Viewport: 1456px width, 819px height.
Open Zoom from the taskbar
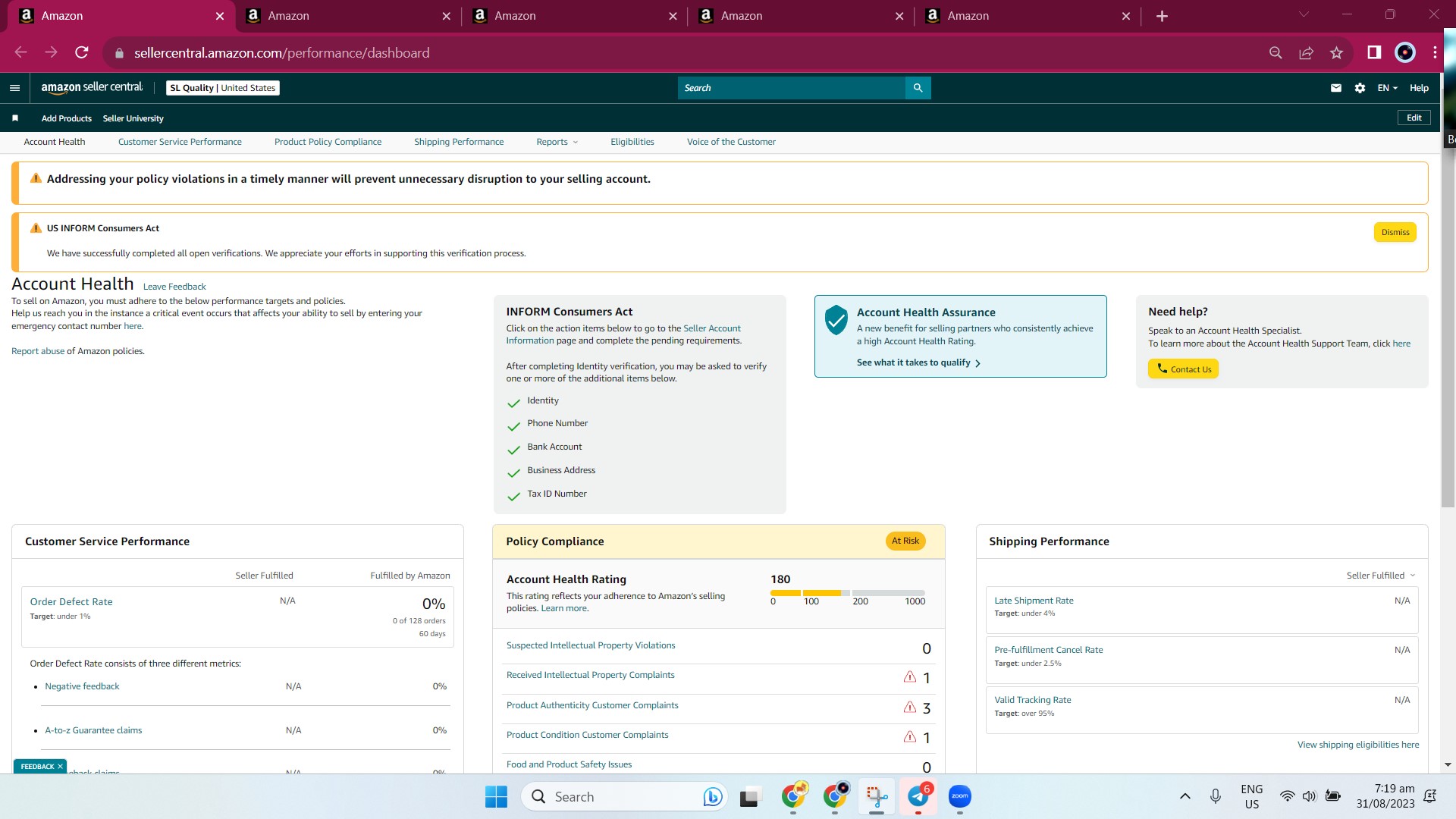tap(960, 796)
